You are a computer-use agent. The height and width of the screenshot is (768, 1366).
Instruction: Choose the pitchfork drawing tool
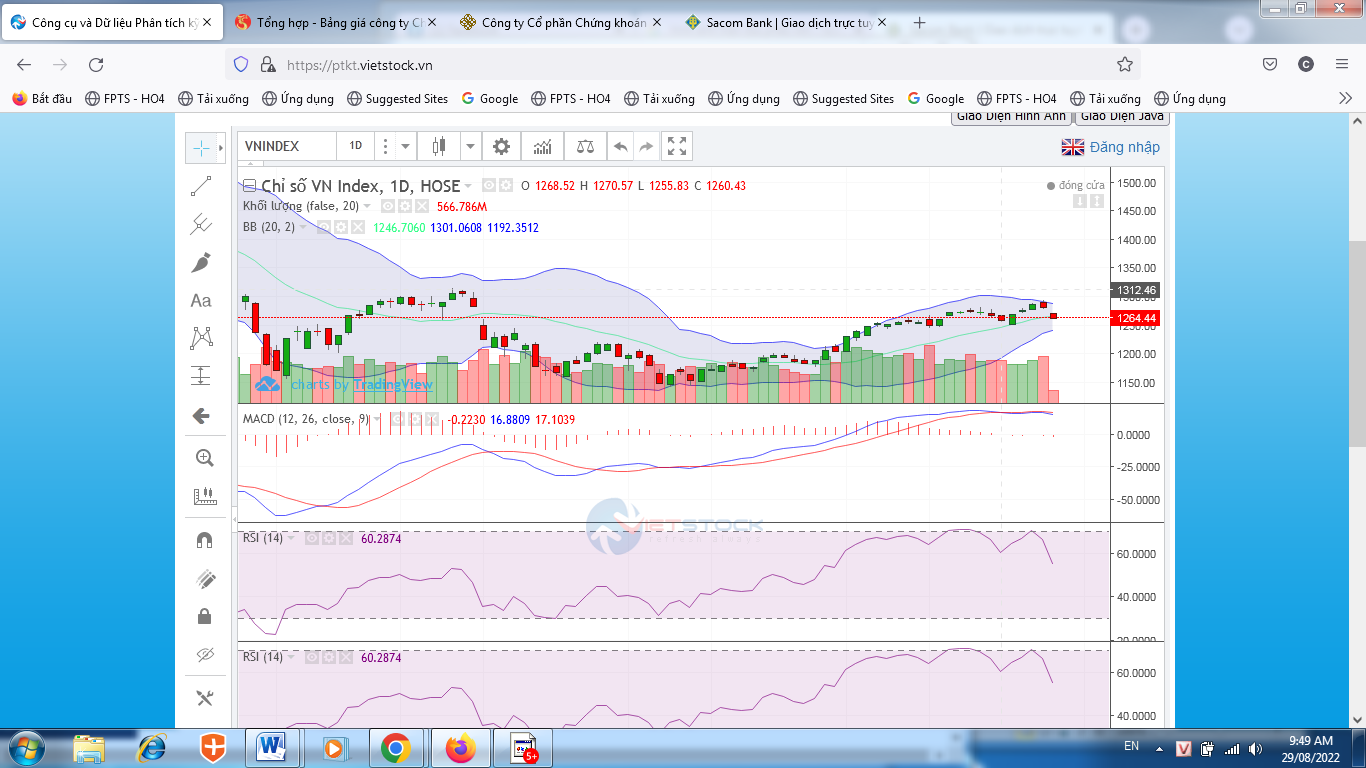point(201,224)
